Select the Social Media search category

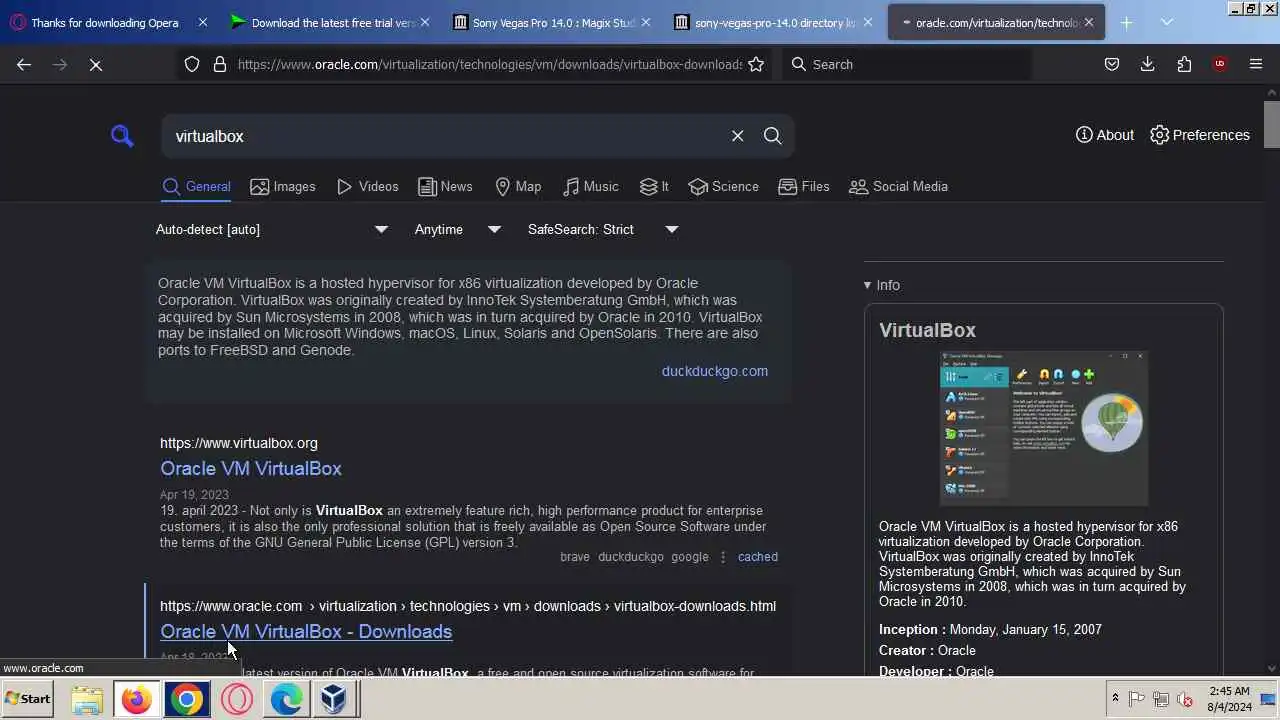point(898,187)
